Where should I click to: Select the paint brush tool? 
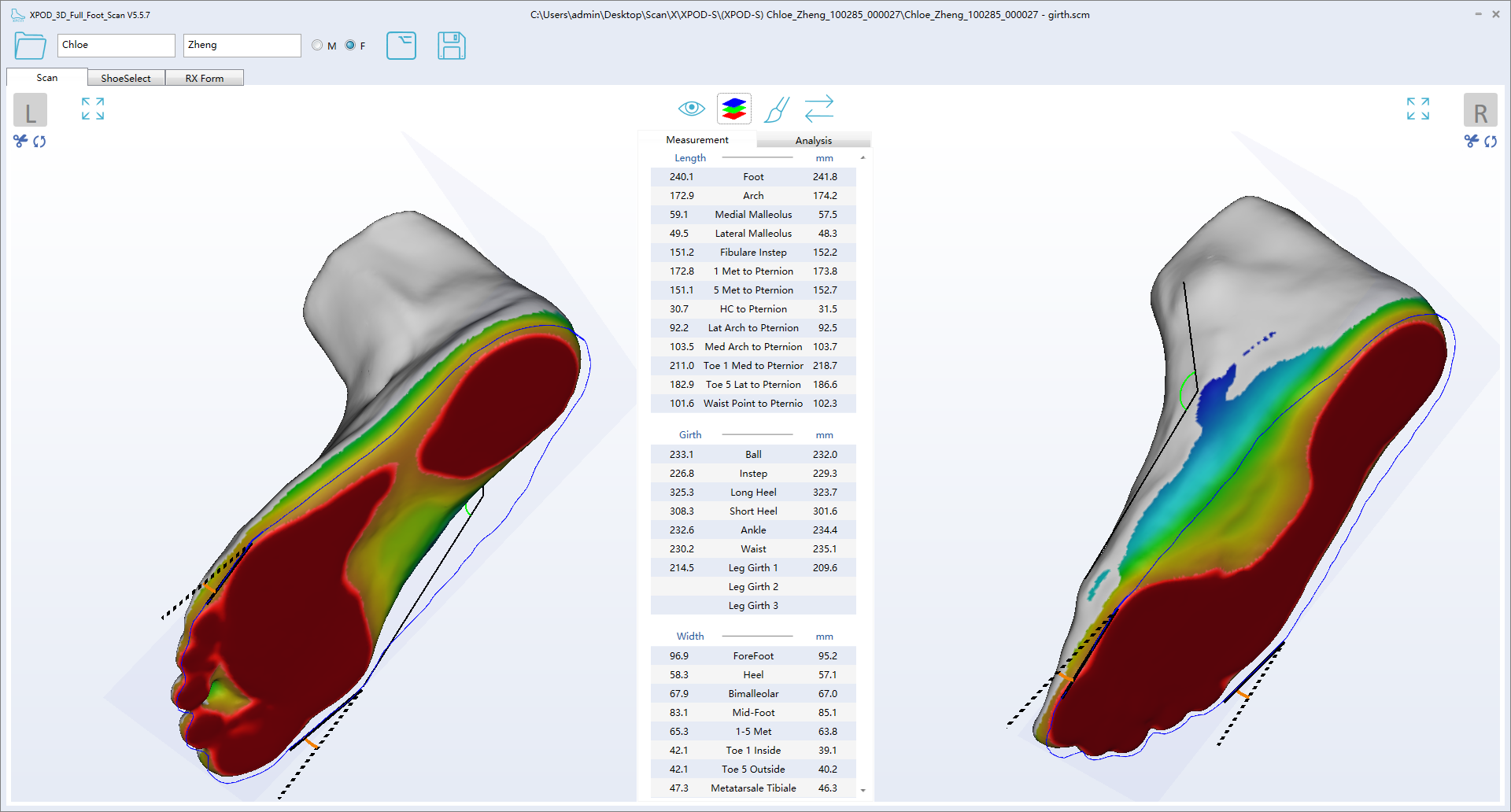[776, 109]
